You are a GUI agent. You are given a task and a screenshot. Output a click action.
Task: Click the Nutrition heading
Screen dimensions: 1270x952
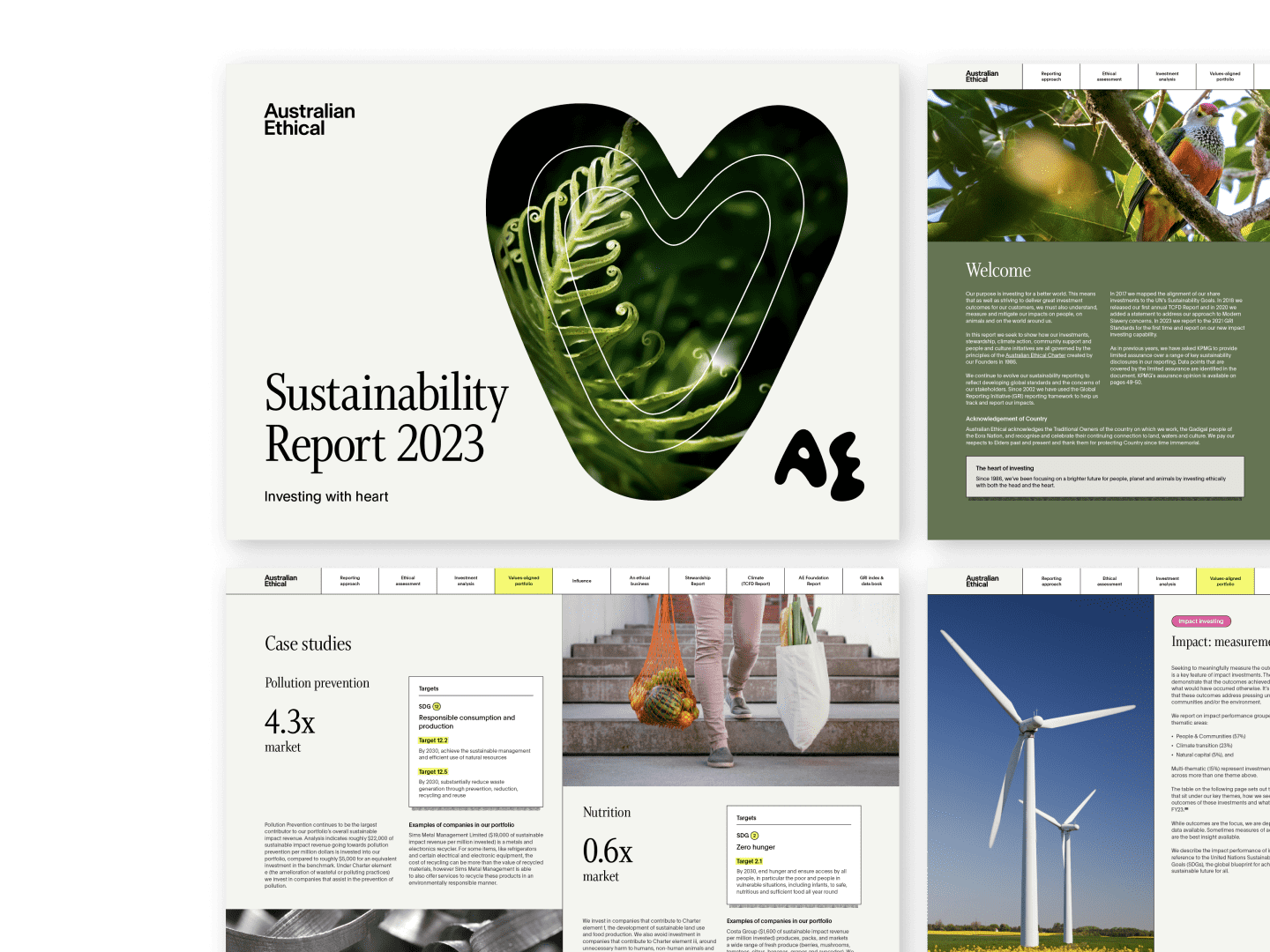(607, 813)
